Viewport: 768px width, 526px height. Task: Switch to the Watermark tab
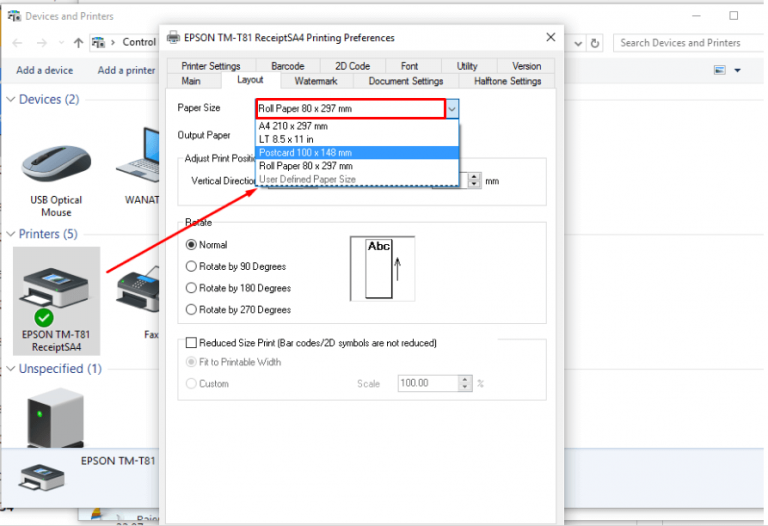[316, 81]
